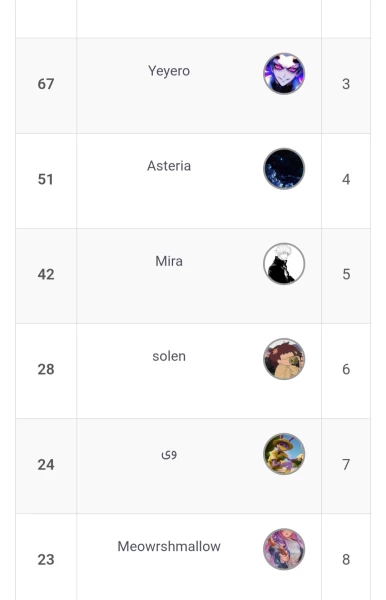The width and height of the screenshot is (386, 600).
Task: Click the rank number 3 cell
Action: click(346, 86)
